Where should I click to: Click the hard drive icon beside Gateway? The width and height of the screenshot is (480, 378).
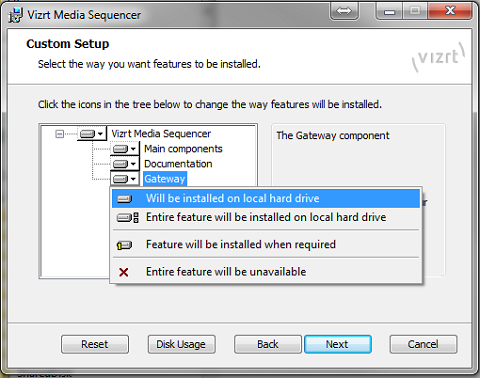point(120,179)
